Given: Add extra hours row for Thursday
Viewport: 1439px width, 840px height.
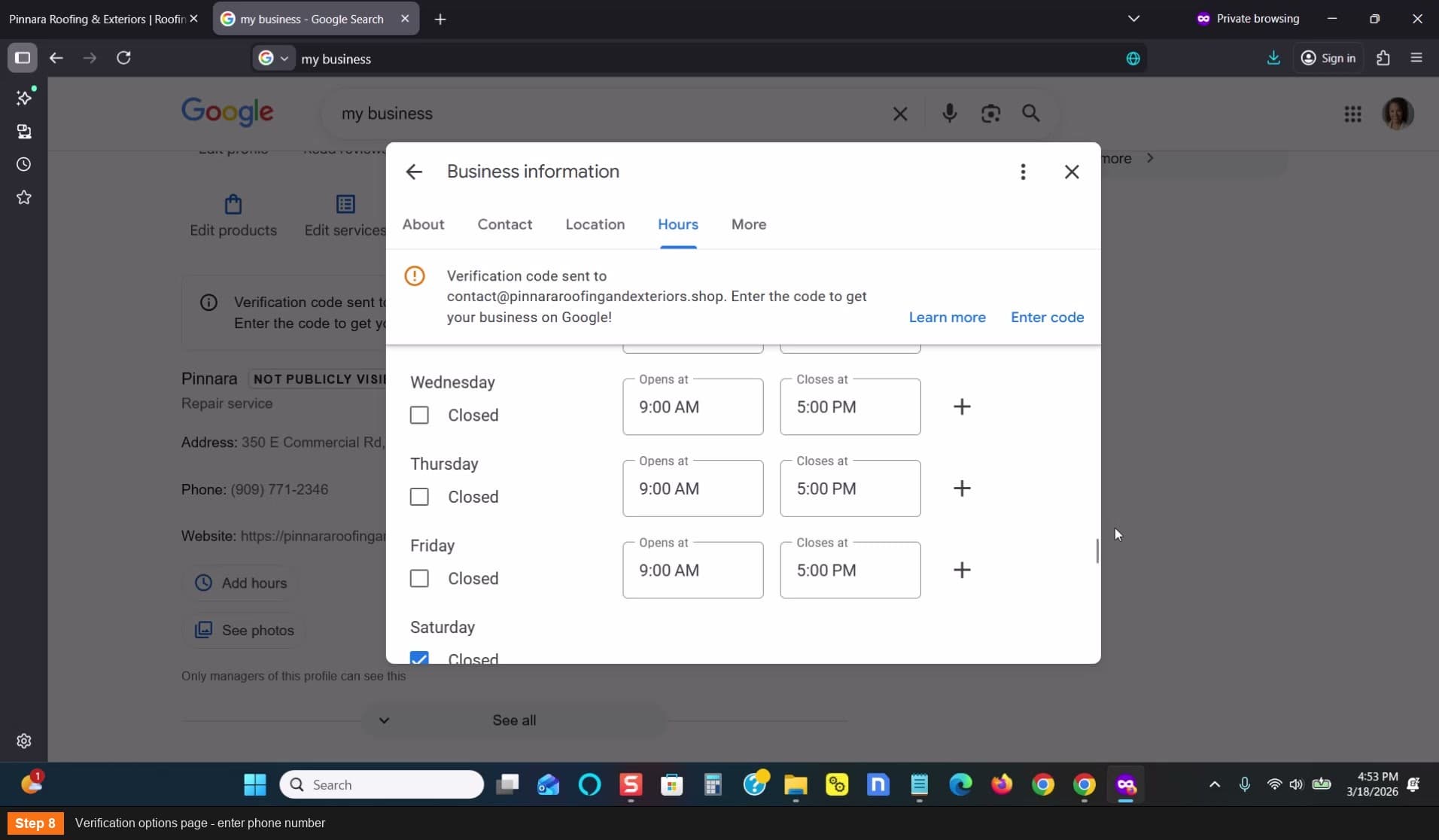Looking at the screenshot, I should tap(962, 488).
